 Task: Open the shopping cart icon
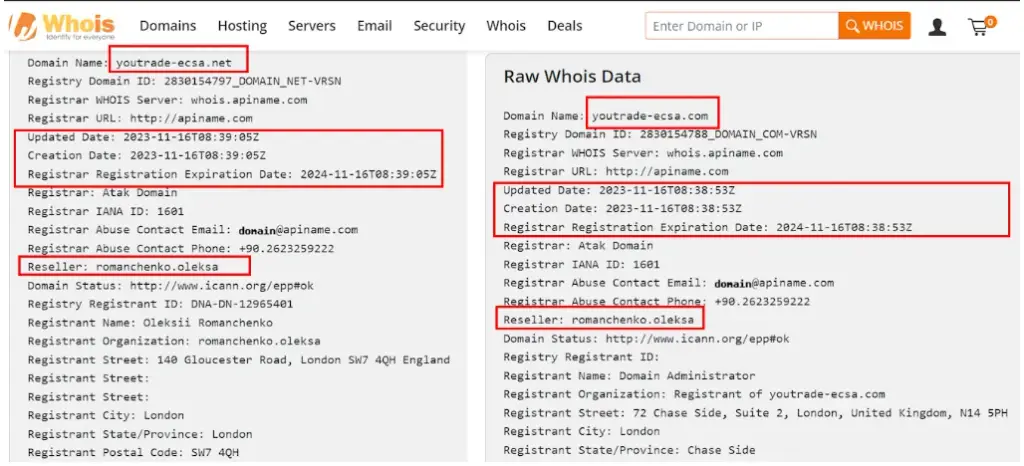(982, 26)
